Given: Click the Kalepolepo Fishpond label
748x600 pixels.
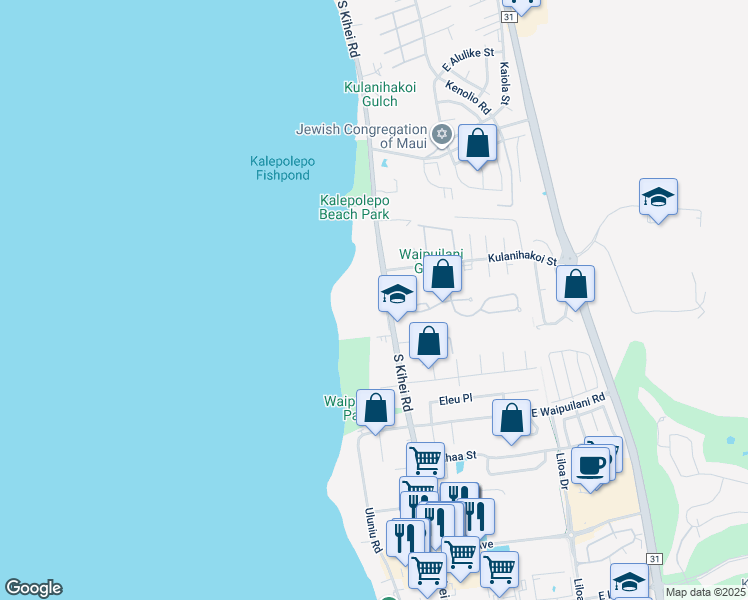Looking at the screenshot, I should click(282, 168).
